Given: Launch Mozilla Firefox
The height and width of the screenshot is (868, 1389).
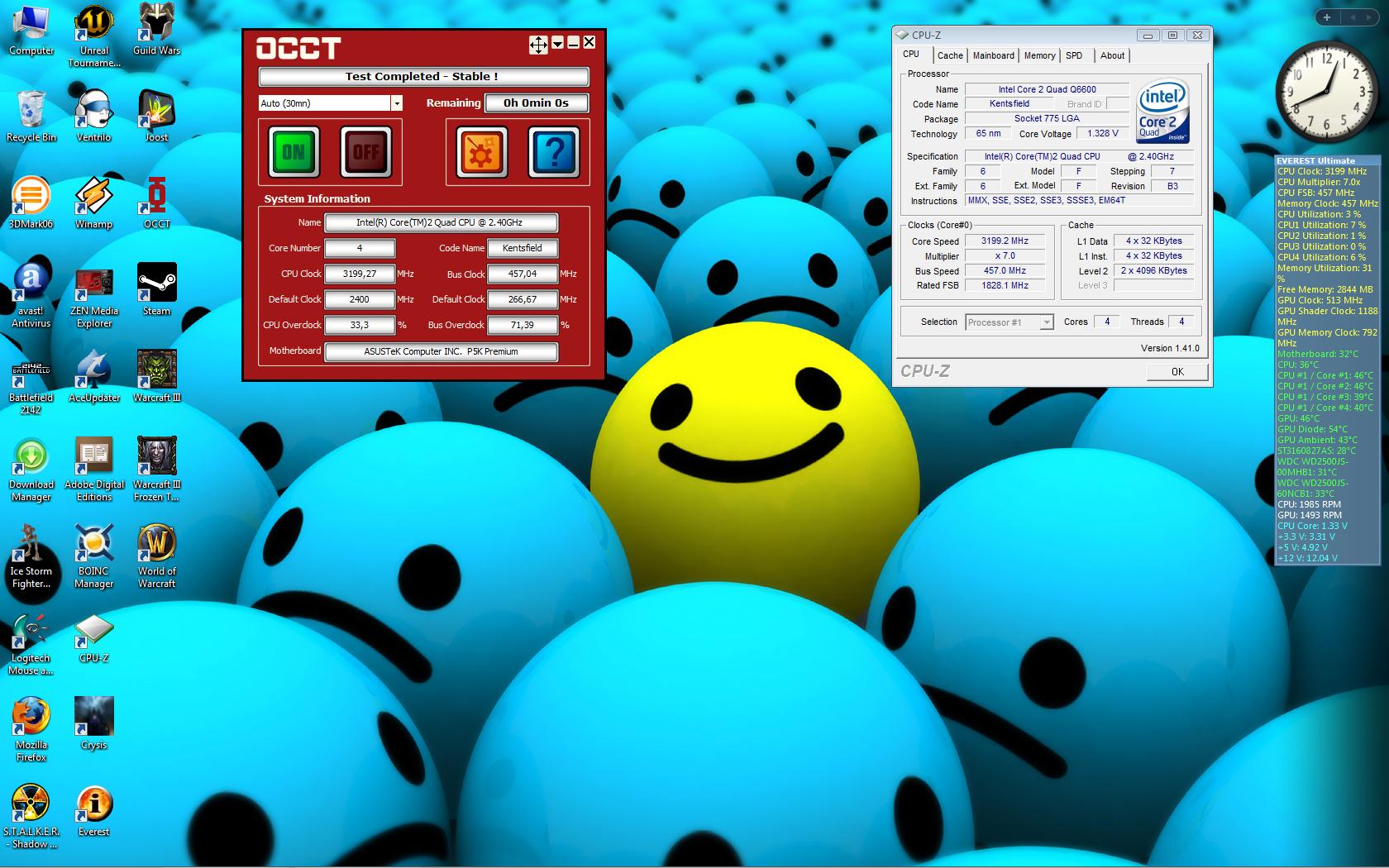Looking at the screenshot, I should click(31, 729).
